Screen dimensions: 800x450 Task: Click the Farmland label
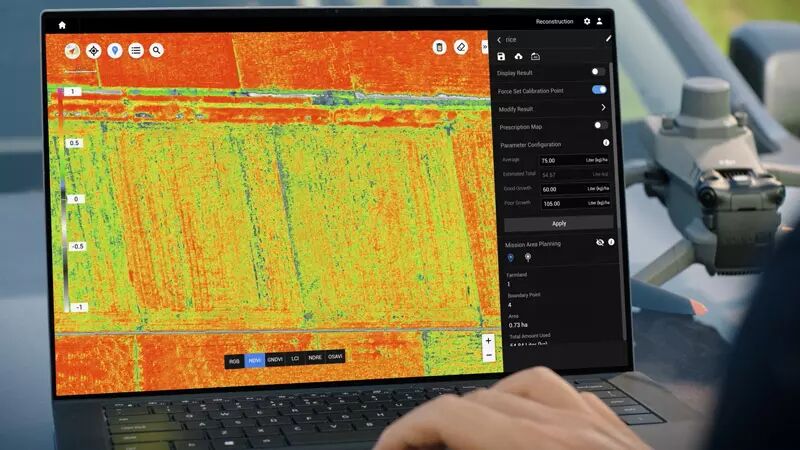click(516, 274)
